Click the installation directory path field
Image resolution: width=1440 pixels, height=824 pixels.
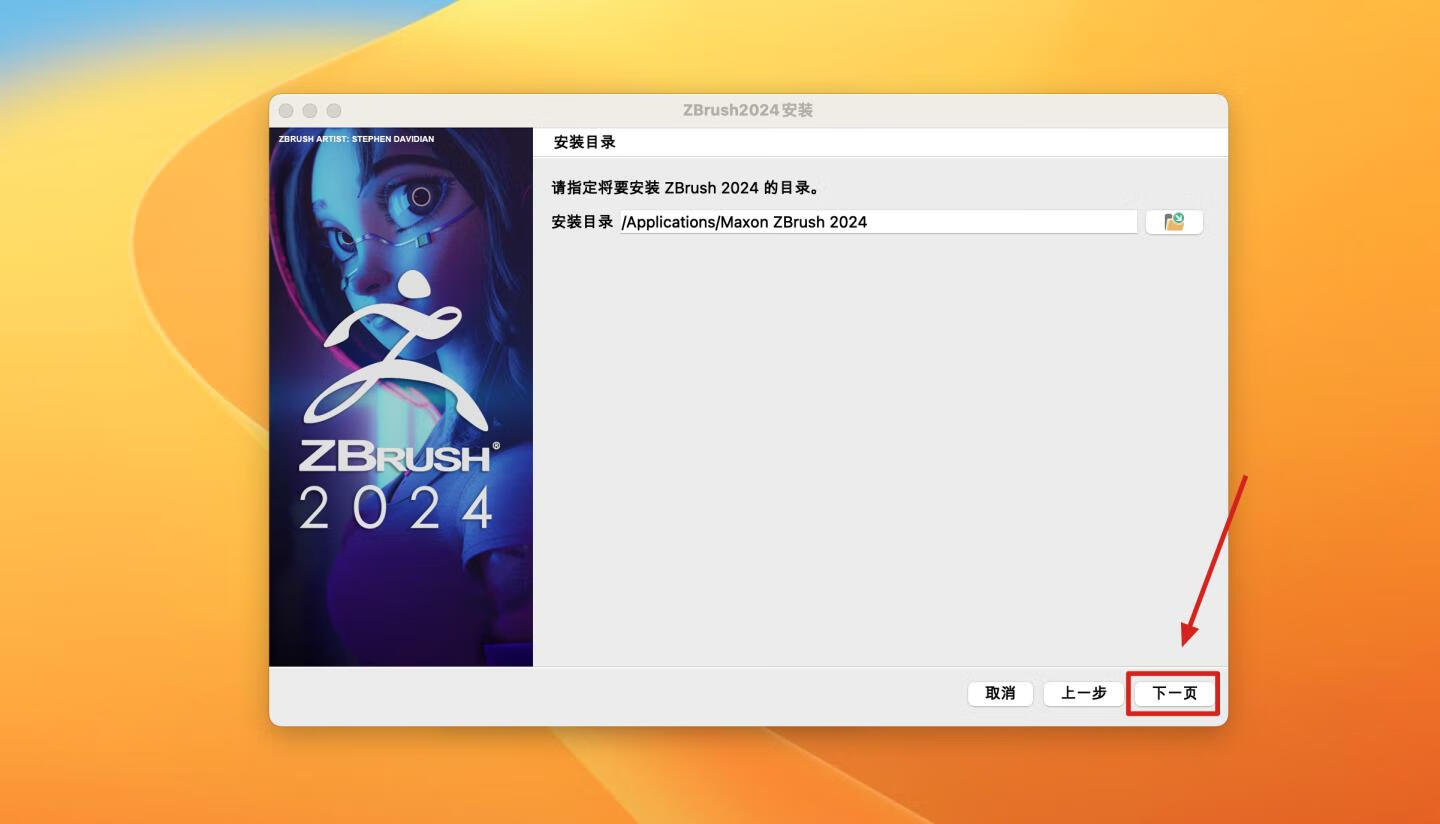[x=878, y=222]
